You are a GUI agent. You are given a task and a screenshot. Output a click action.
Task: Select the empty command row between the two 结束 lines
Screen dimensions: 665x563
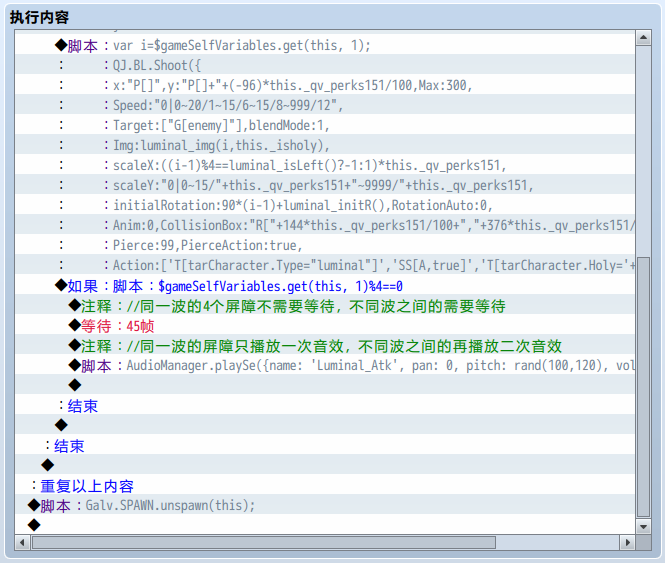(325, 425)
